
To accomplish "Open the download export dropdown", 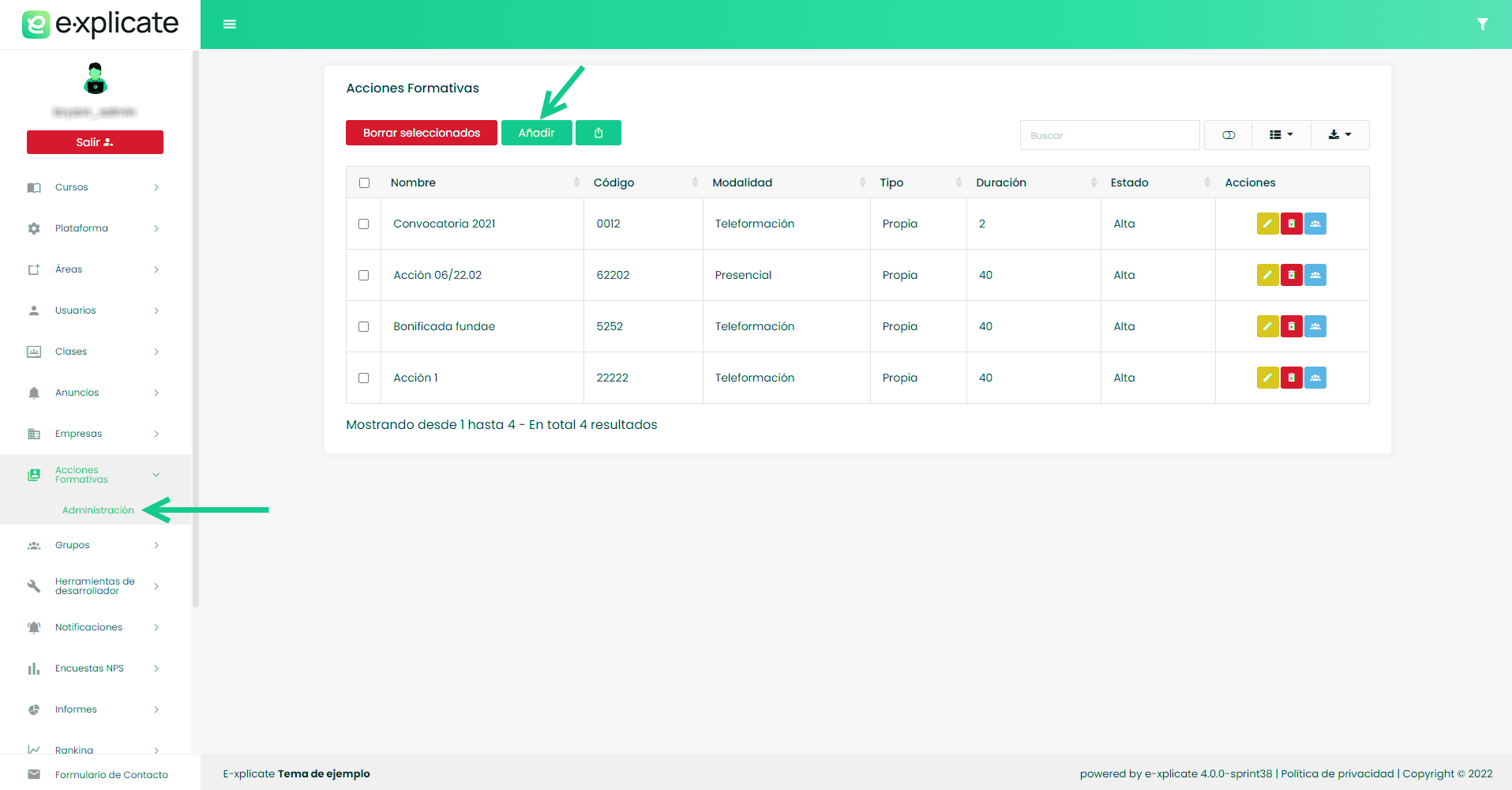I will coord(1339,135).
